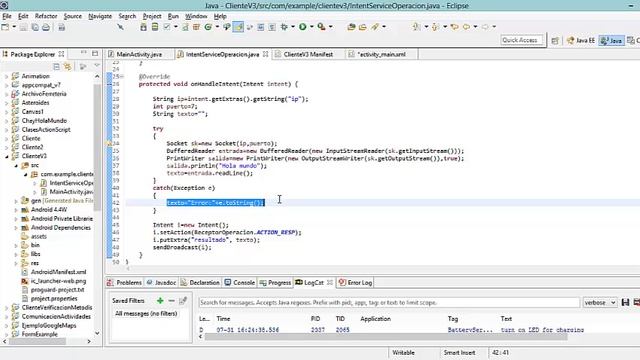This screenshot has height=360, width=640.
Task: Select AndroidManifest.xml in Package Explorer
Action: pyautogui.click(x=58, y=272)
